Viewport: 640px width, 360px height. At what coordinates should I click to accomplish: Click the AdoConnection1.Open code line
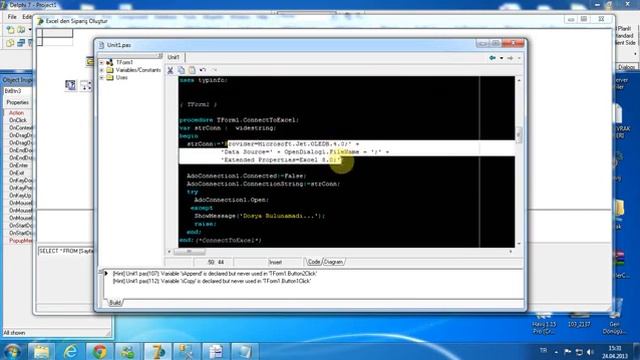pos(231,200)
